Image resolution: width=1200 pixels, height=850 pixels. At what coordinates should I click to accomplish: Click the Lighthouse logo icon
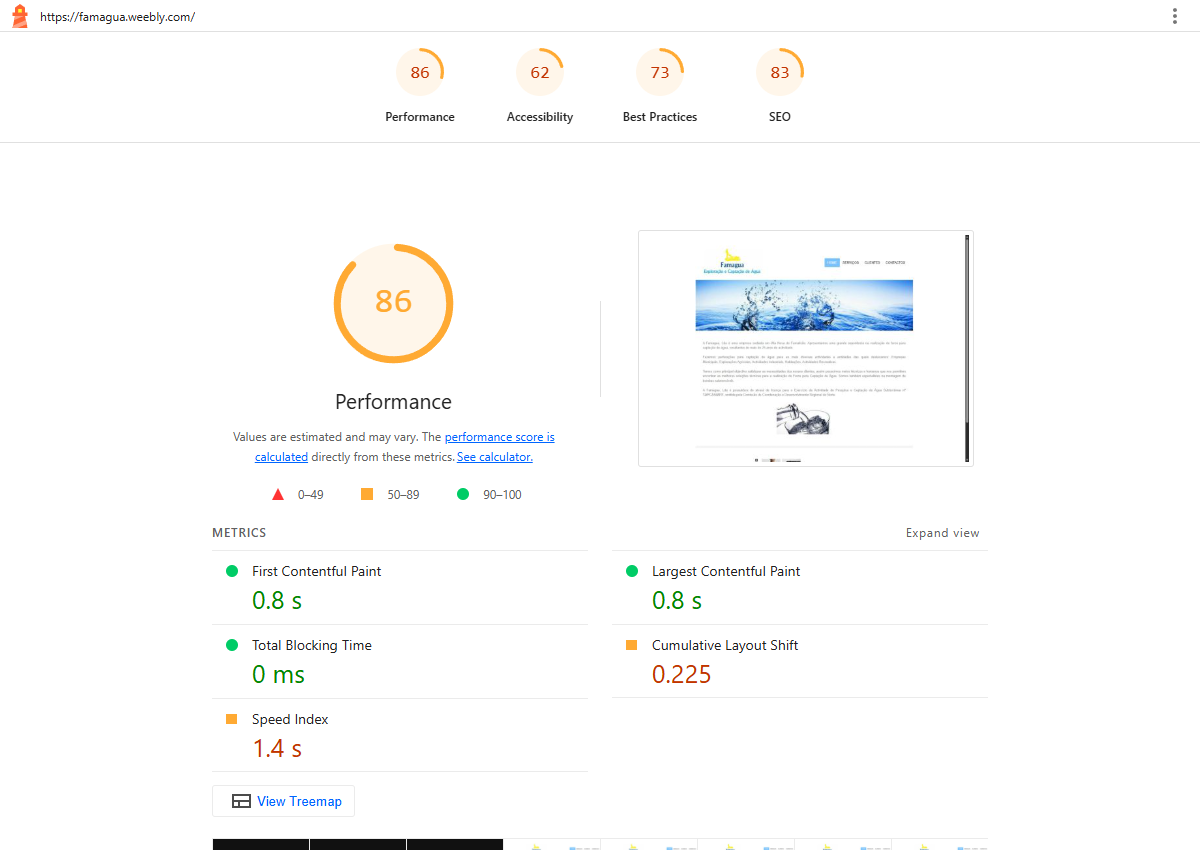pyautogui.click(x=19, y=16)
